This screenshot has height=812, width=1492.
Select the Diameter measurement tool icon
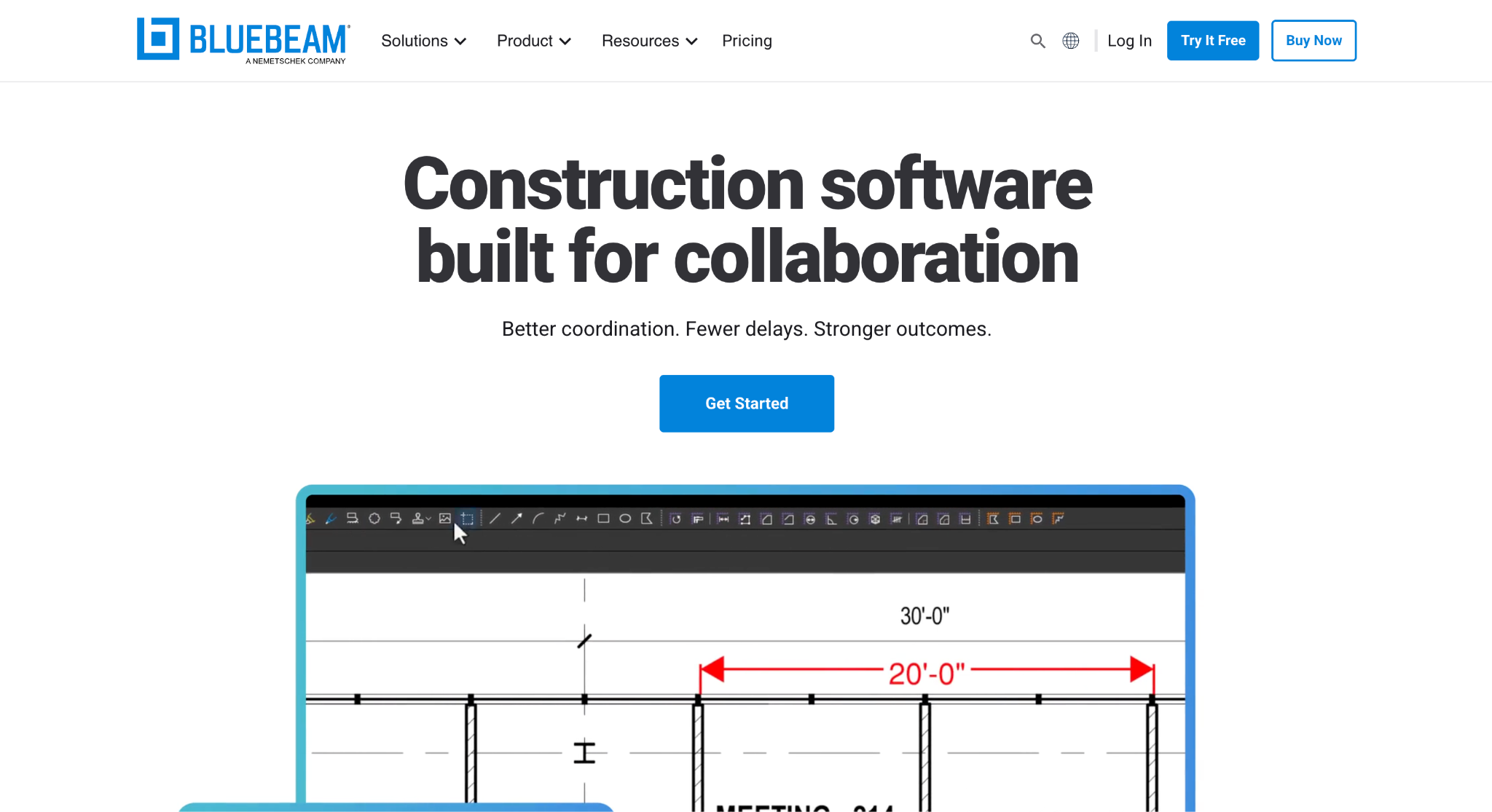(810, 519)
